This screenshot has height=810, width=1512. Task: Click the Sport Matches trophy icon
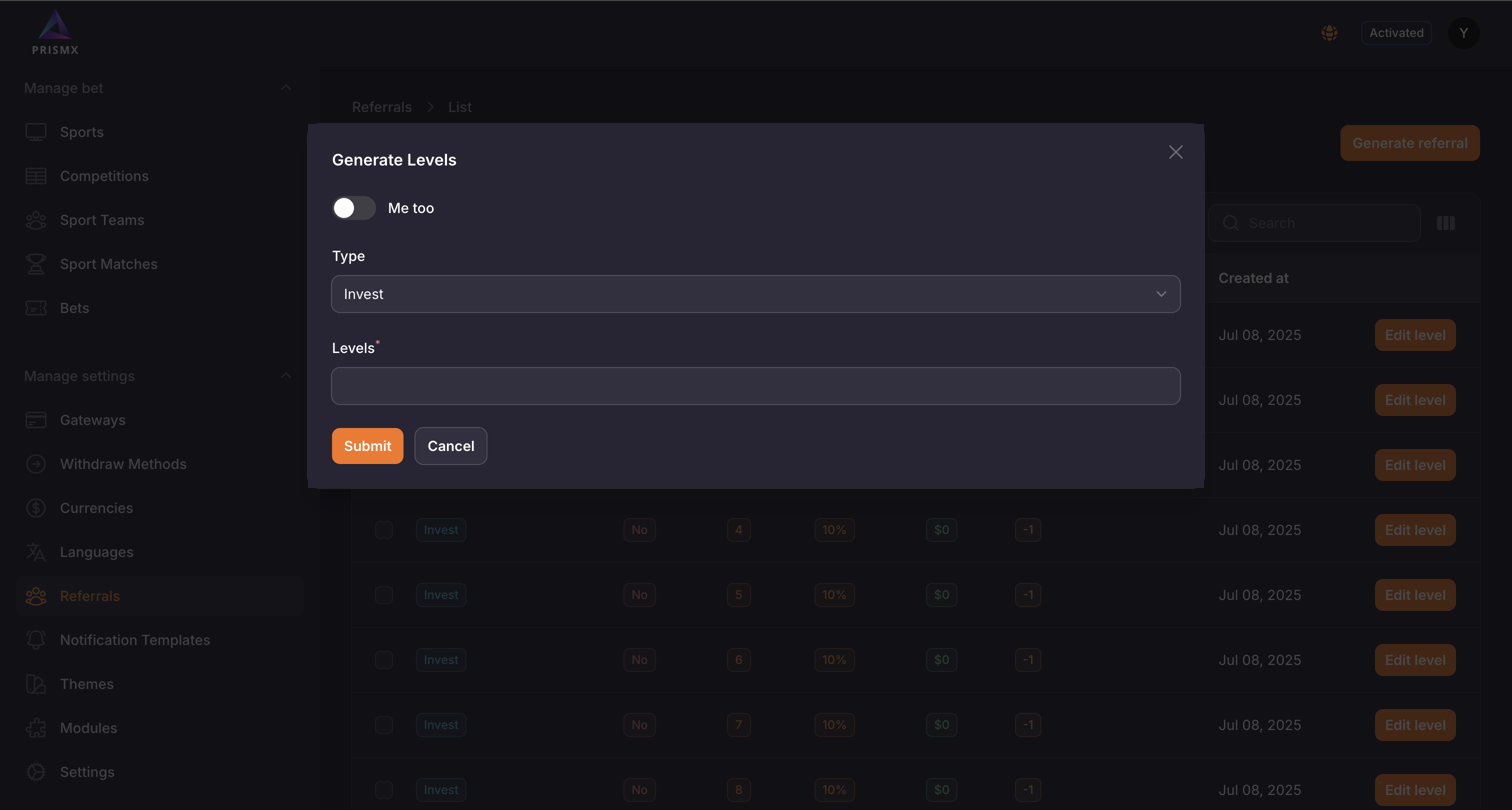(36, 264)
